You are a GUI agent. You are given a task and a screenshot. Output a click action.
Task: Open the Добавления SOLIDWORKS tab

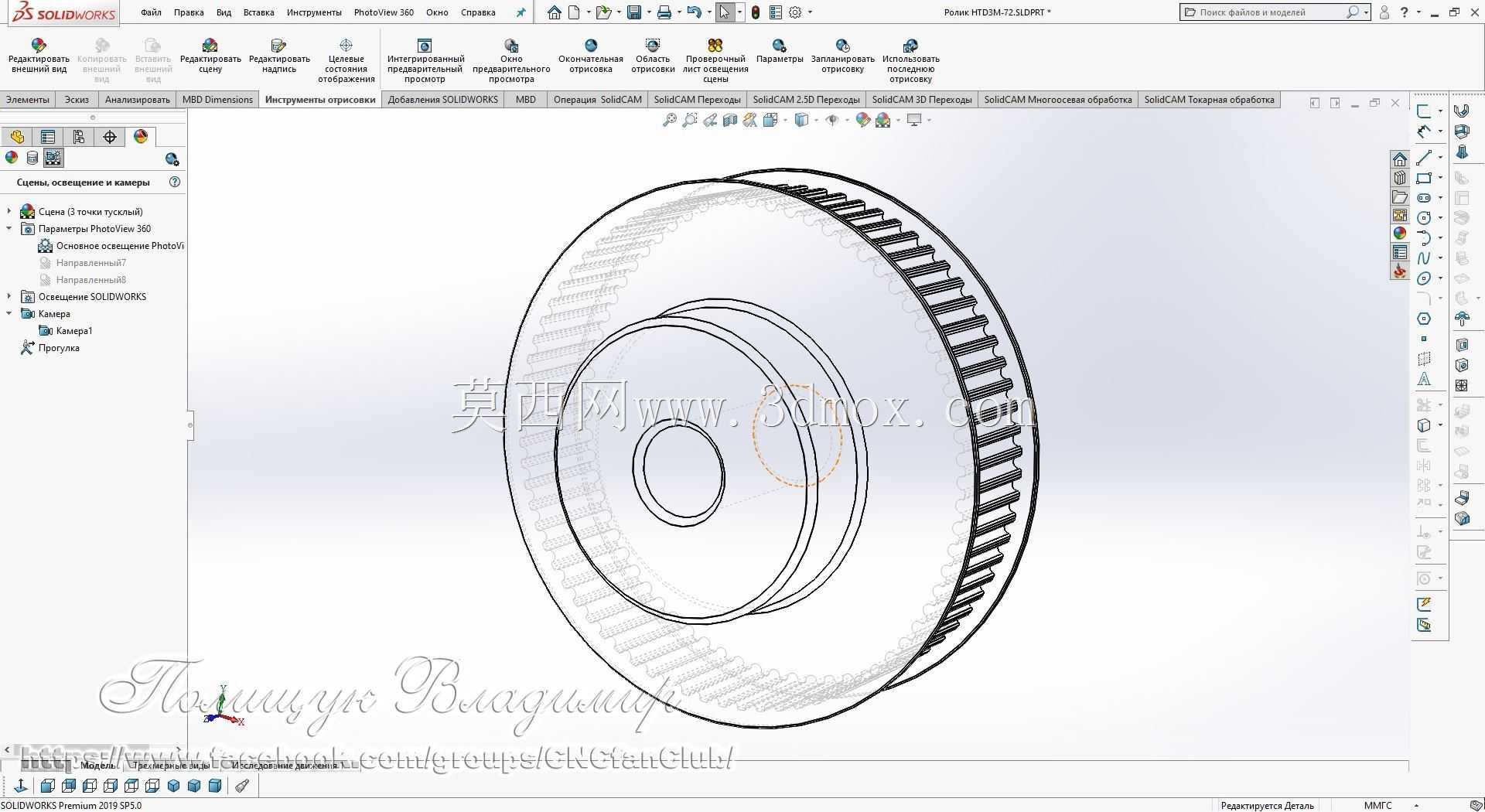click(x=443, y=100)
